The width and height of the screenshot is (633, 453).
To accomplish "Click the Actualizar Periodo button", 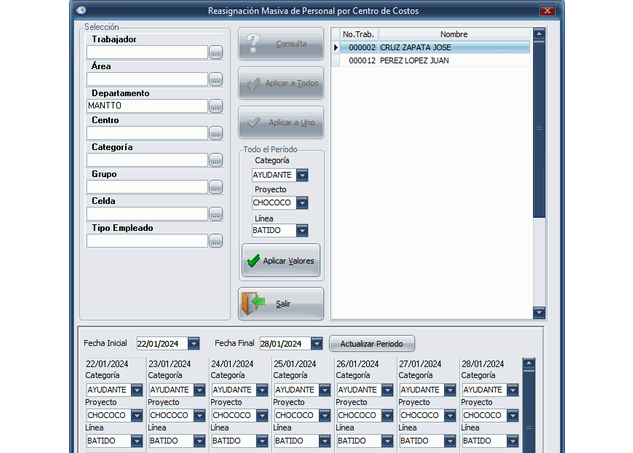I will pos(371,343).
